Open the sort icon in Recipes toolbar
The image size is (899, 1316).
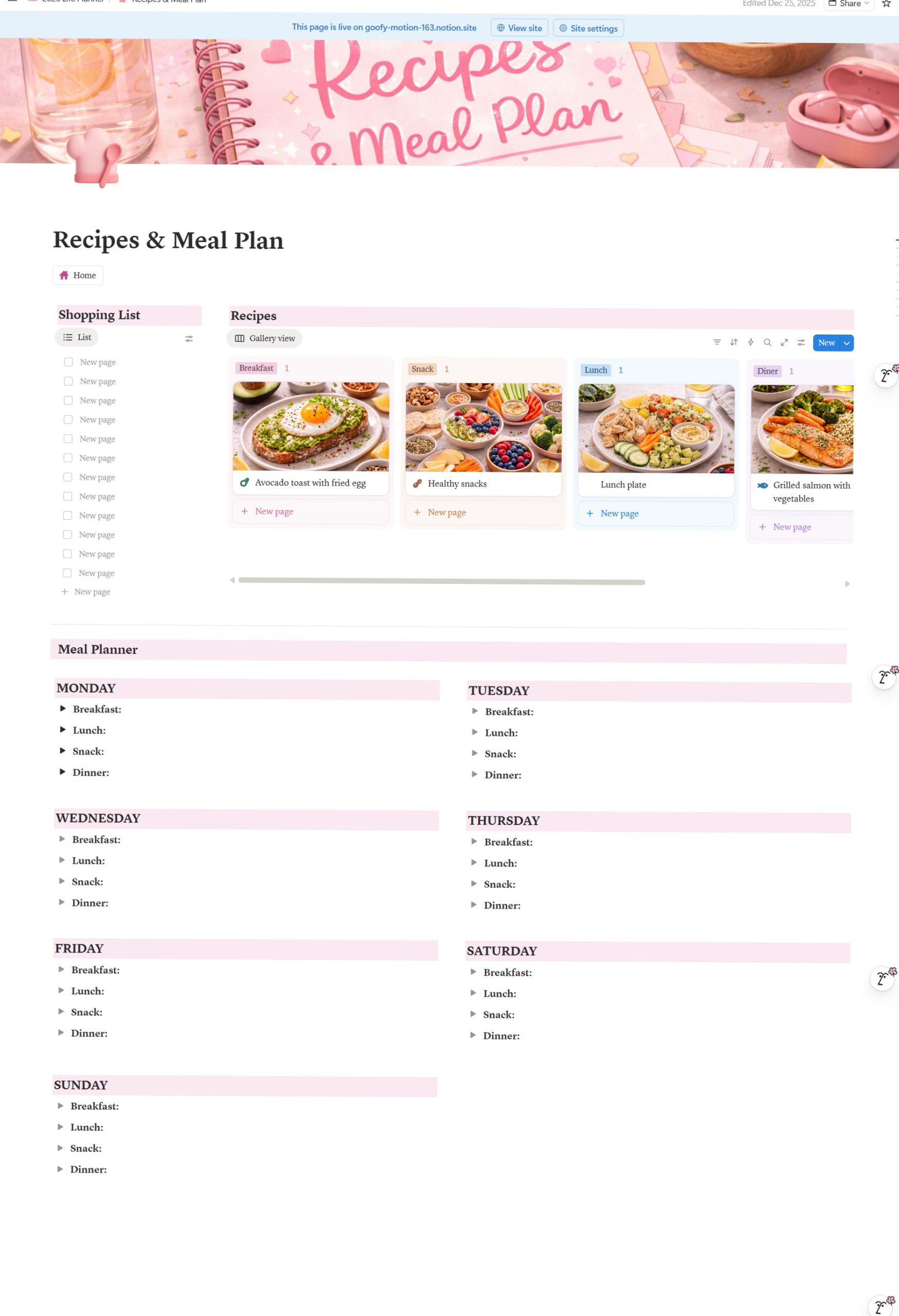point(733,342)
